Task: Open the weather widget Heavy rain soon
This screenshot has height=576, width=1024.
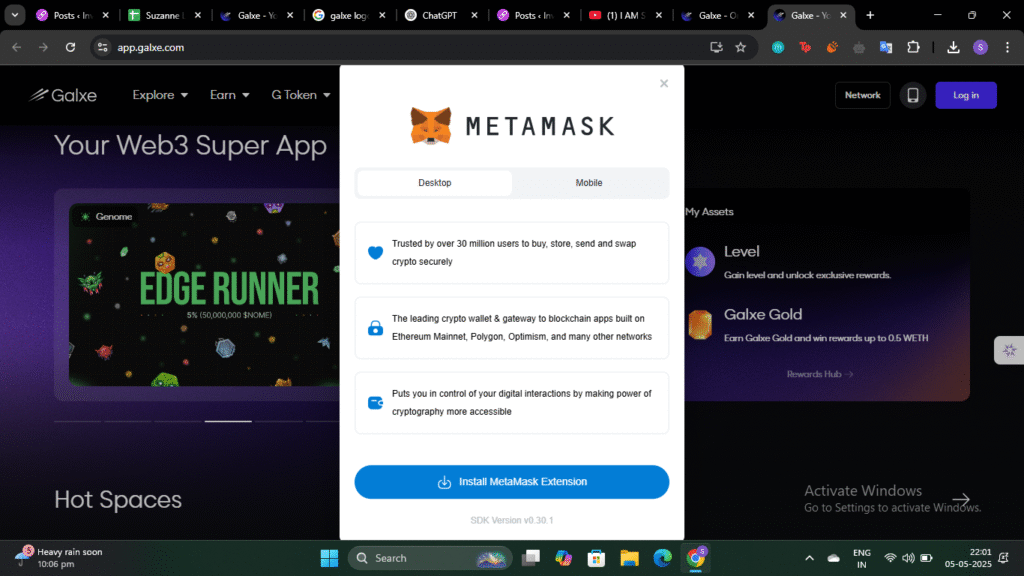Action: [59, 558]
